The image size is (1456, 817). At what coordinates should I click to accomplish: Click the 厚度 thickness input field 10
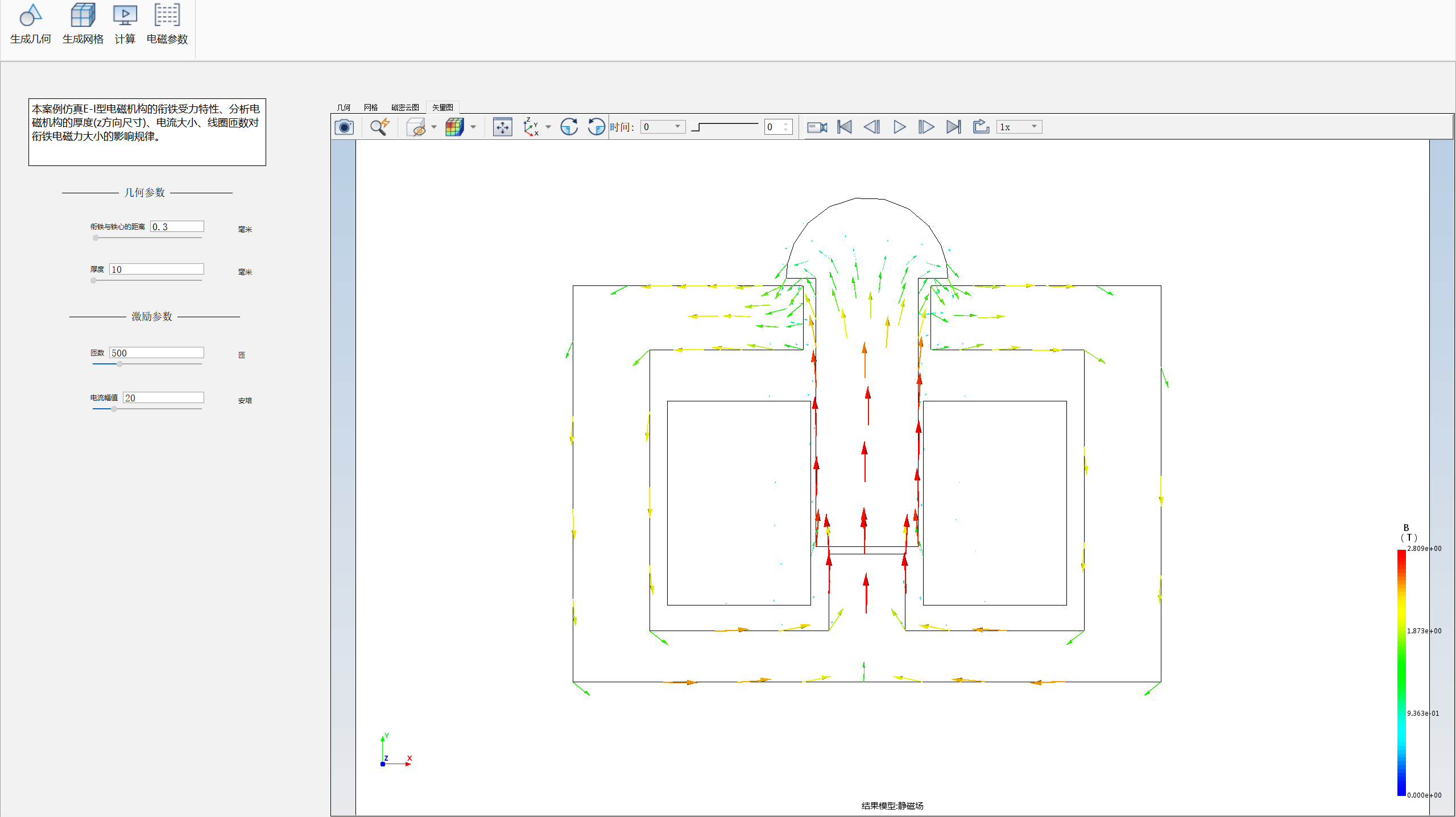156,269
